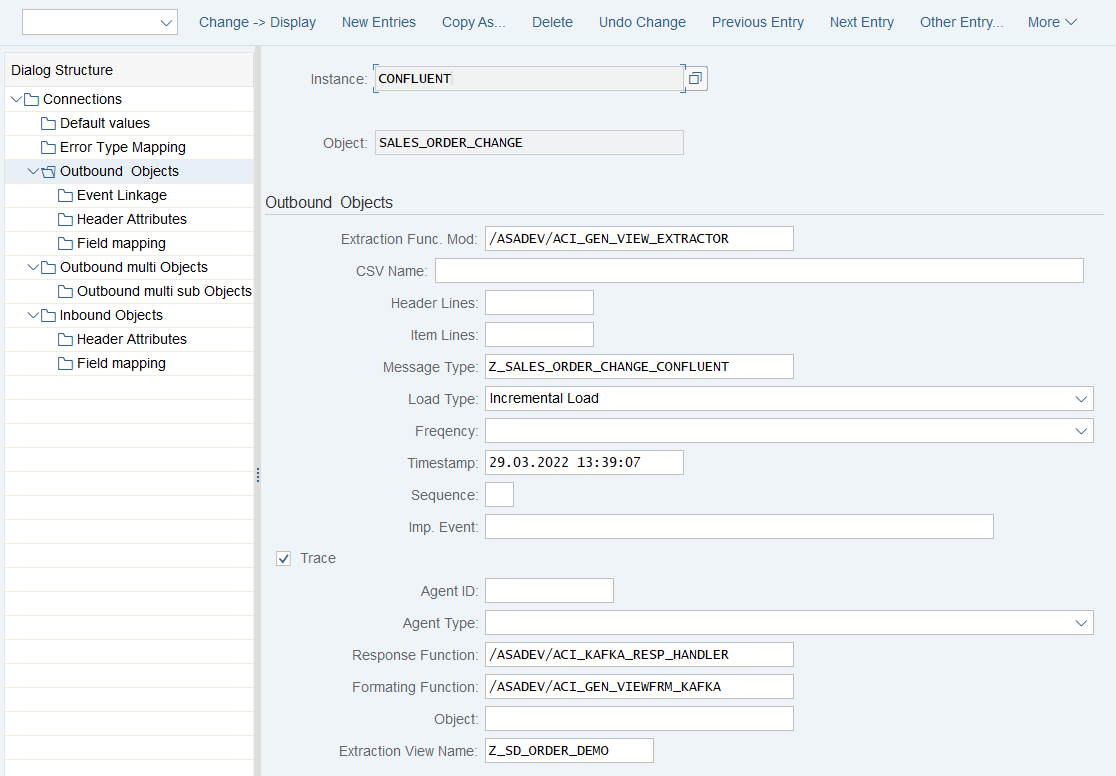Click the Instance field containing CONFLUENT
1116x776 pixels.
pos(528,78)
